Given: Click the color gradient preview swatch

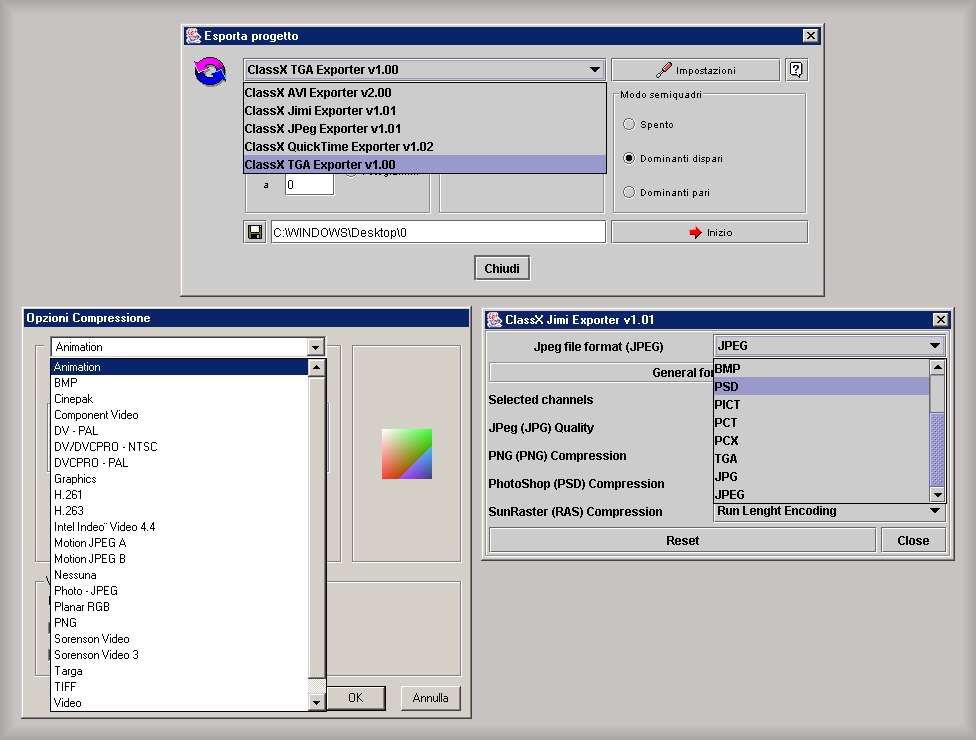Looking at the screenshot, I should 407,454.
